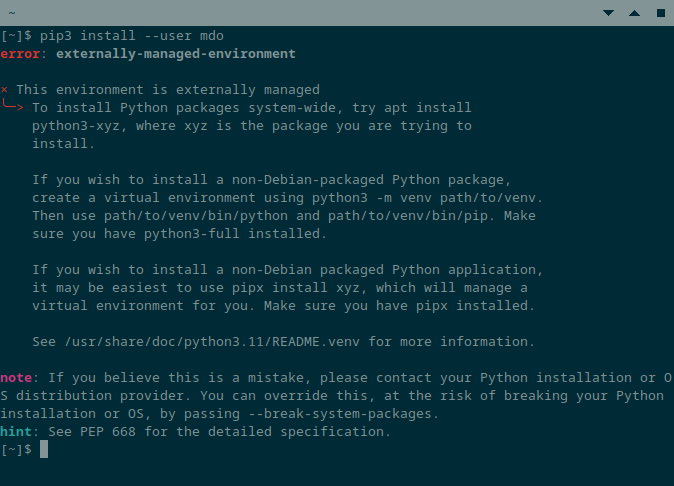Click the 'pipx install xyz' text
Screen dimensions: 674x486
[296, 288]
